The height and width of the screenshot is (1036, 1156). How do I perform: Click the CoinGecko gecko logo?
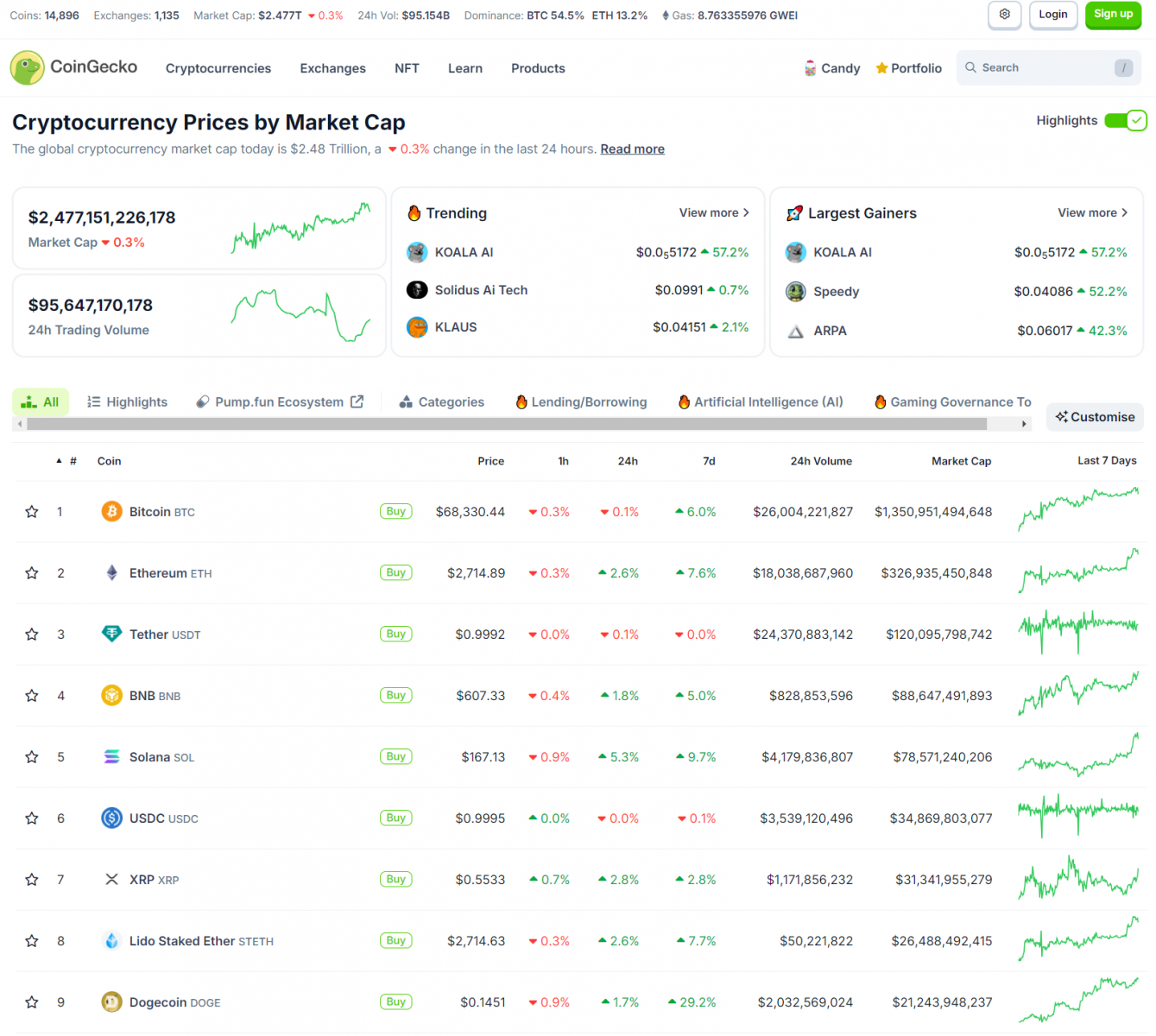coord(27,67)
